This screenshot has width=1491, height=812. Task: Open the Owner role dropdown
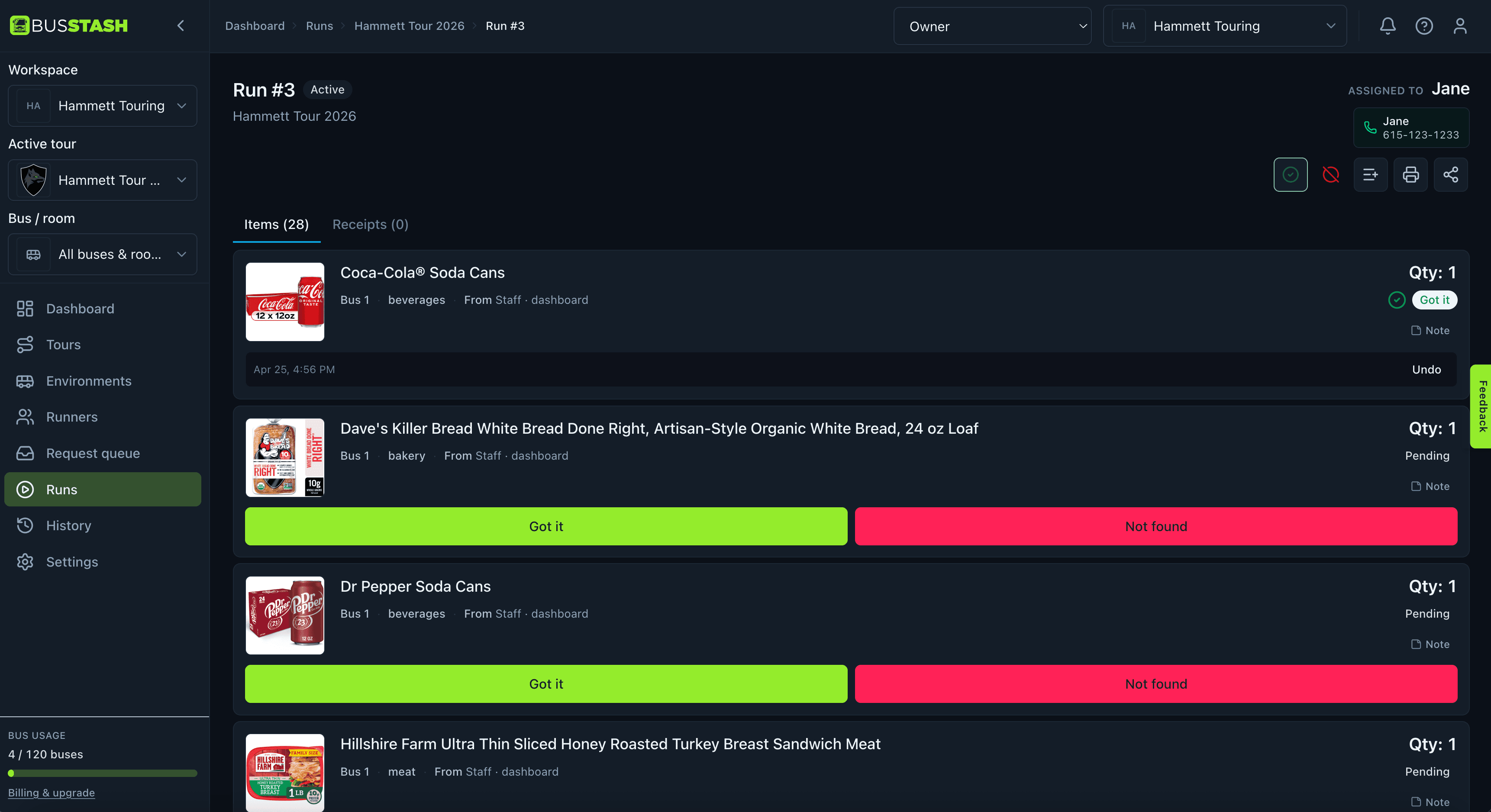pyautogui.click(x=992, y=26)
